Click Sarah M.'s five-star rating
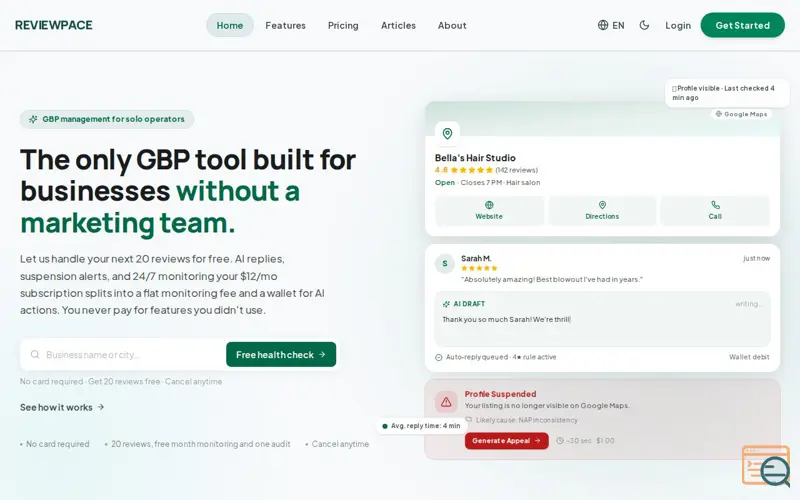 point(479,268)
